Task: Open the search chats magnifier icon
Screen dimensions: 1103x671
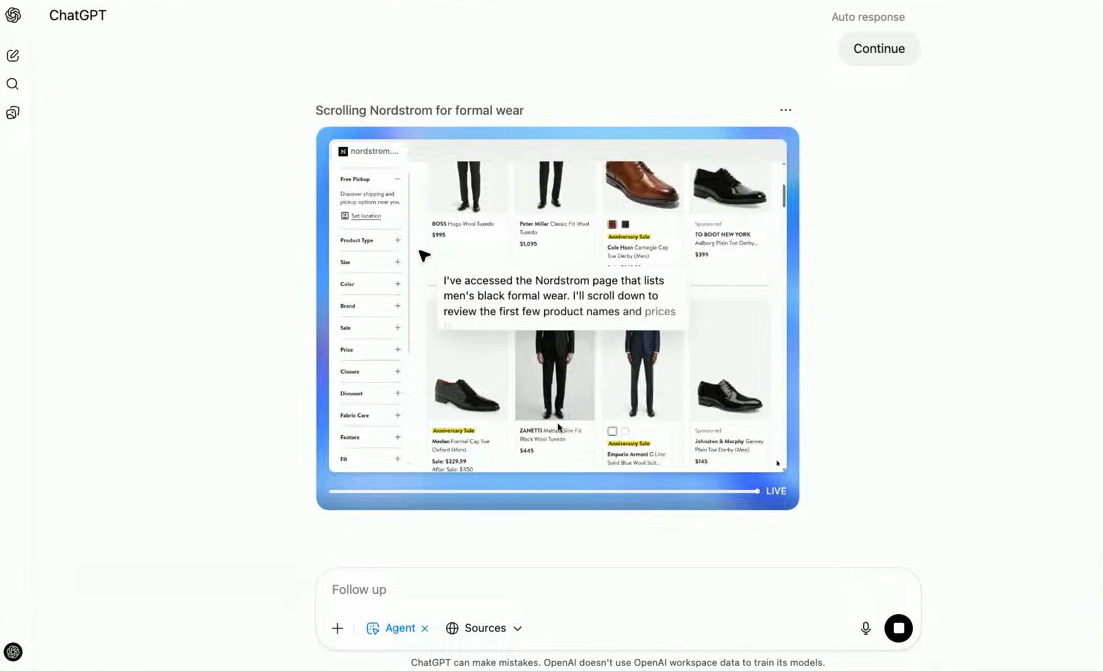Action: coord(13,84)
